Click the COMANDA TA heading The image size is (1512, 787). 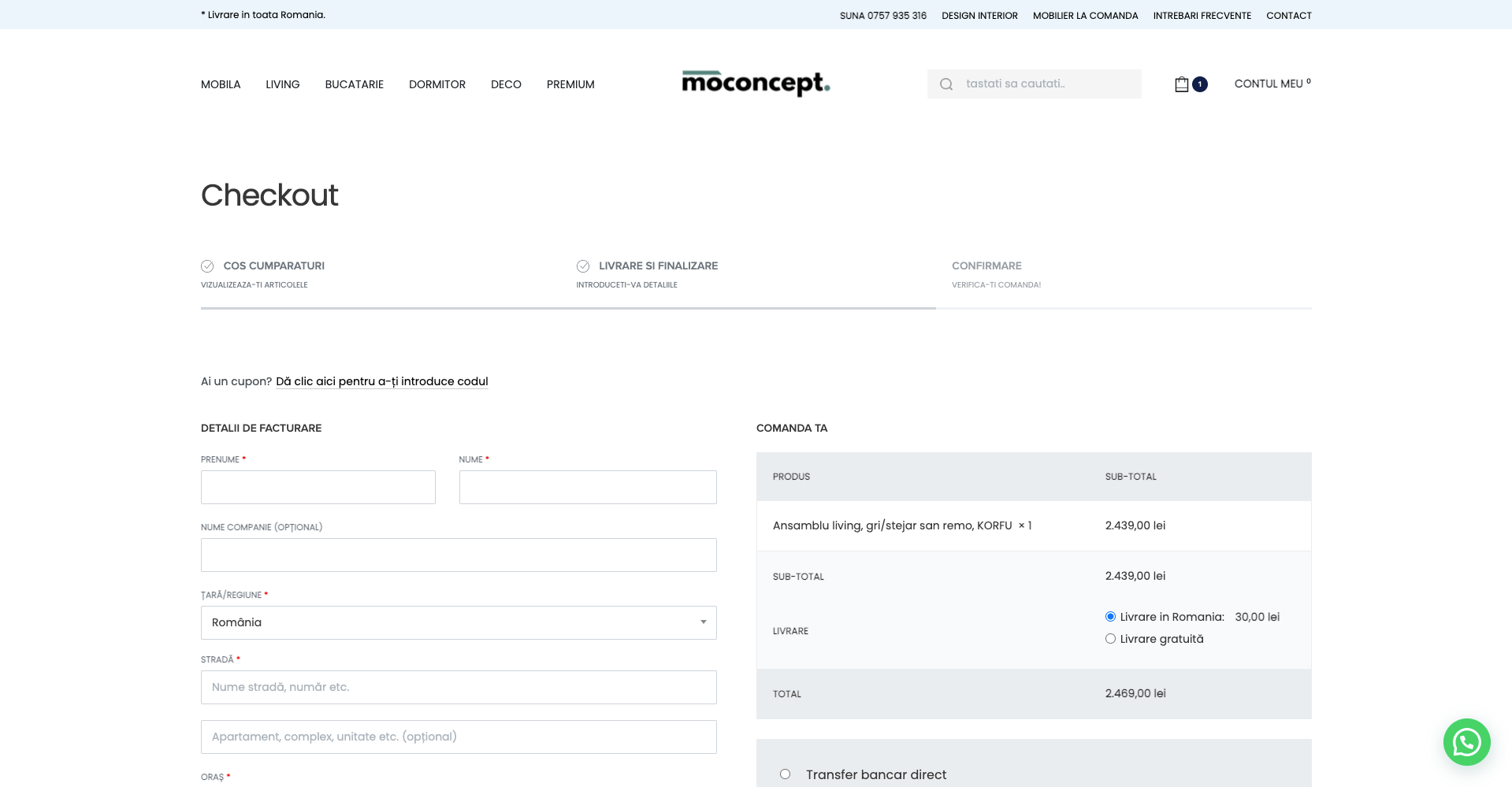[x=792, y=429]
